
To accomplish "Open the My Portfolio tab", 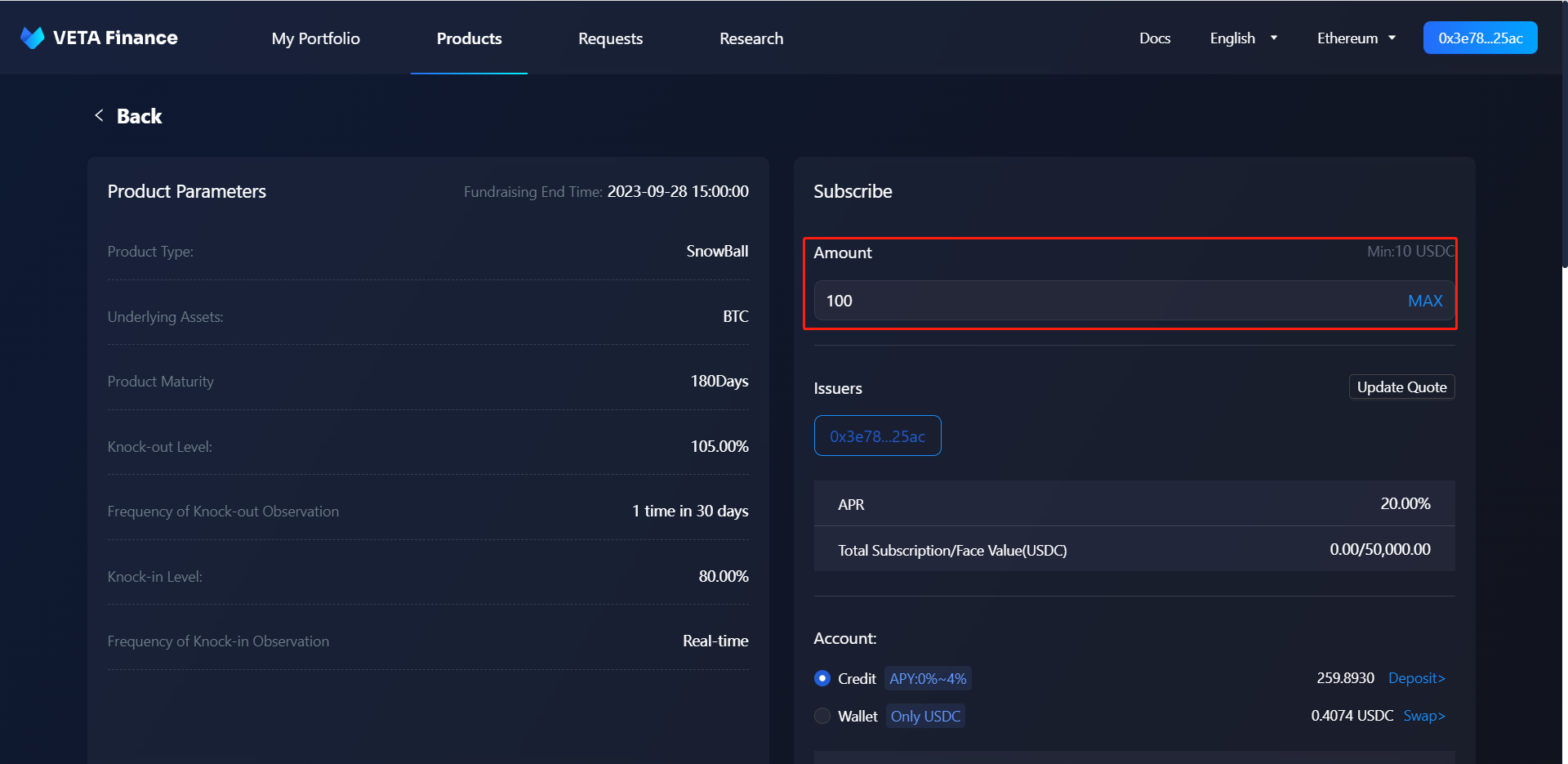I will [x=315, y=38].
